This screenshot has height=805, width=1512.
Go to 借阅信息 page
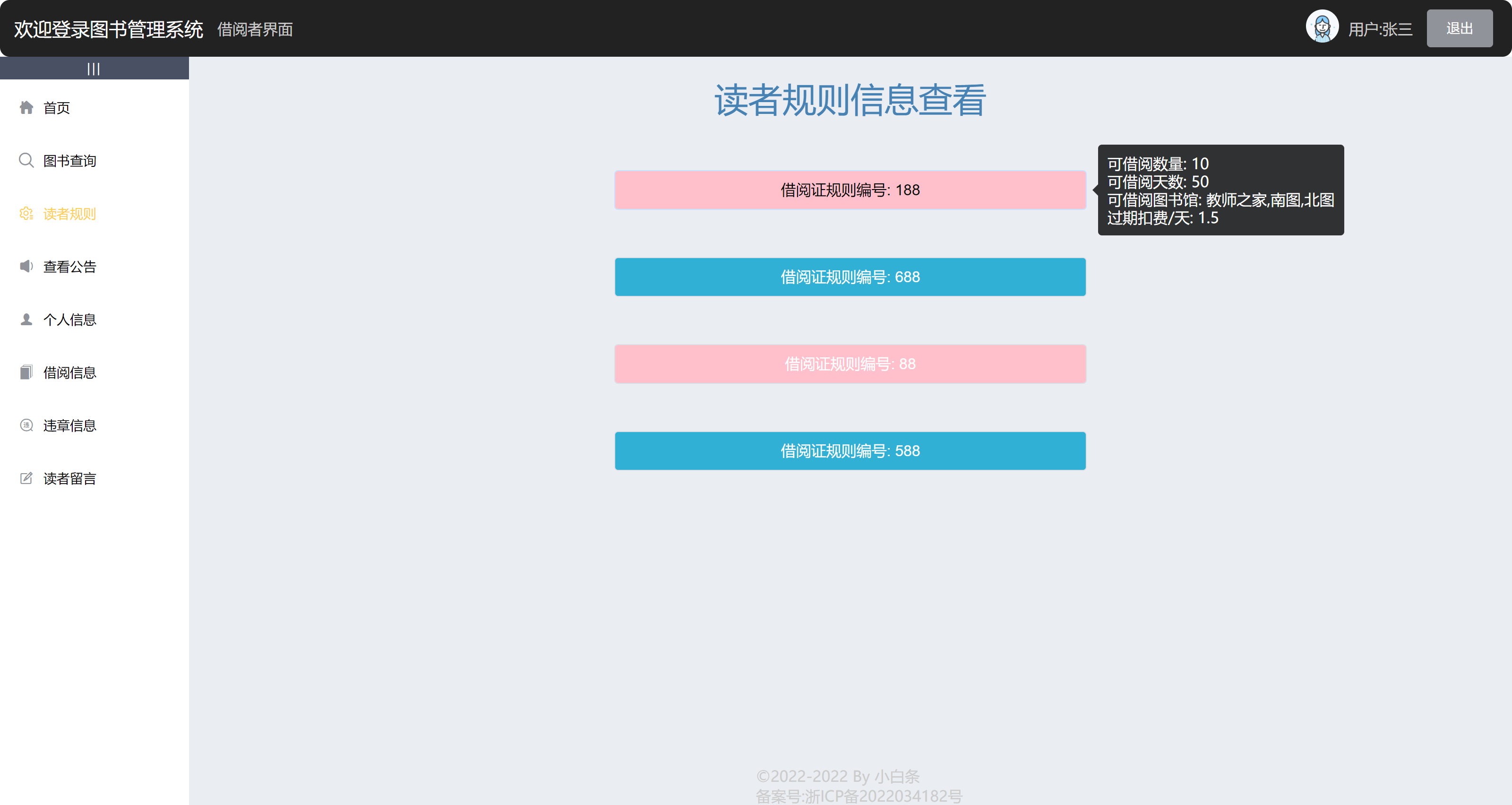pos(70,373)
